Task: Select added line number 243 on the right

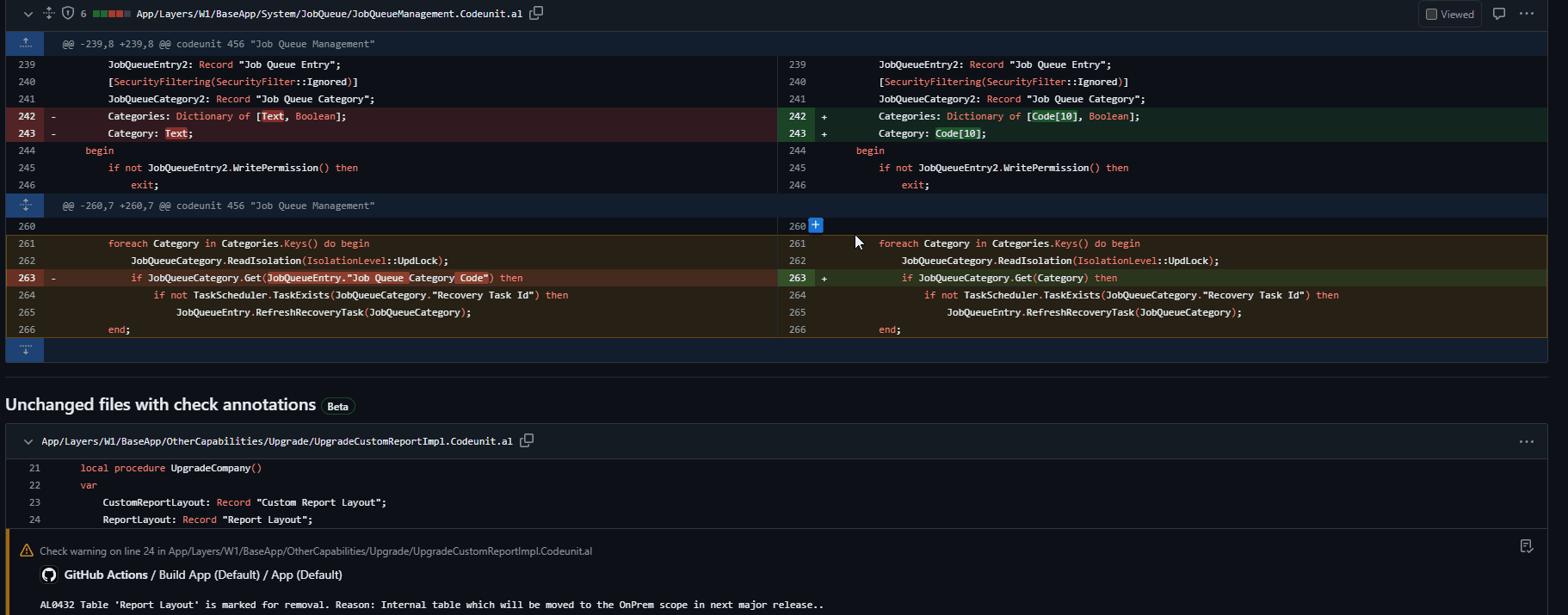Action: (x=798, y=133)
